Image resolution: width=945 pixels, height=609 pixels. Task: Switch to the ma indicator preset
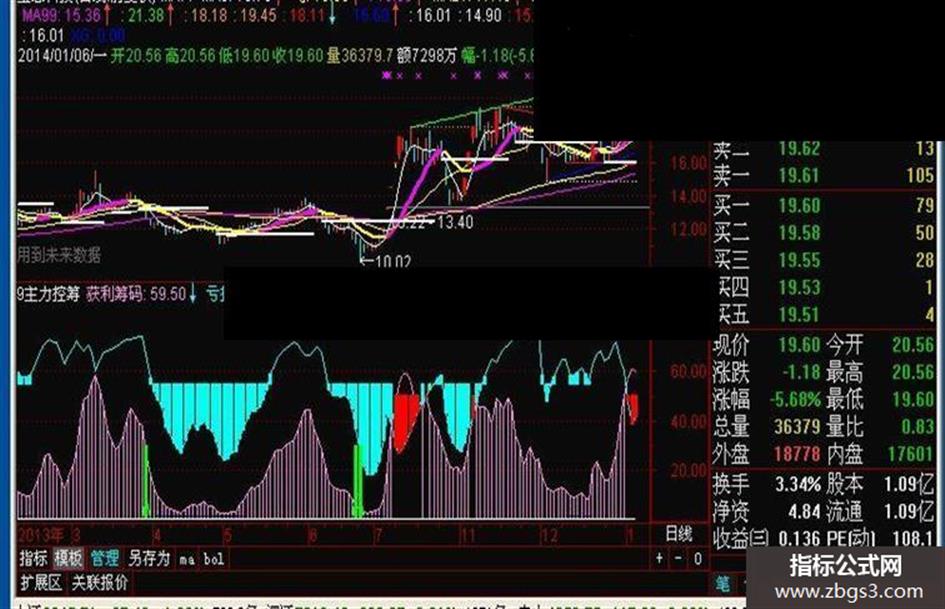click(x=187, y=560)
